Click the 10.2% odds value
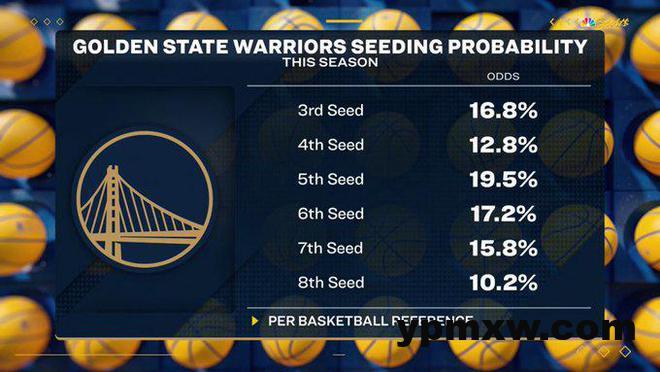 pos(503,283)
